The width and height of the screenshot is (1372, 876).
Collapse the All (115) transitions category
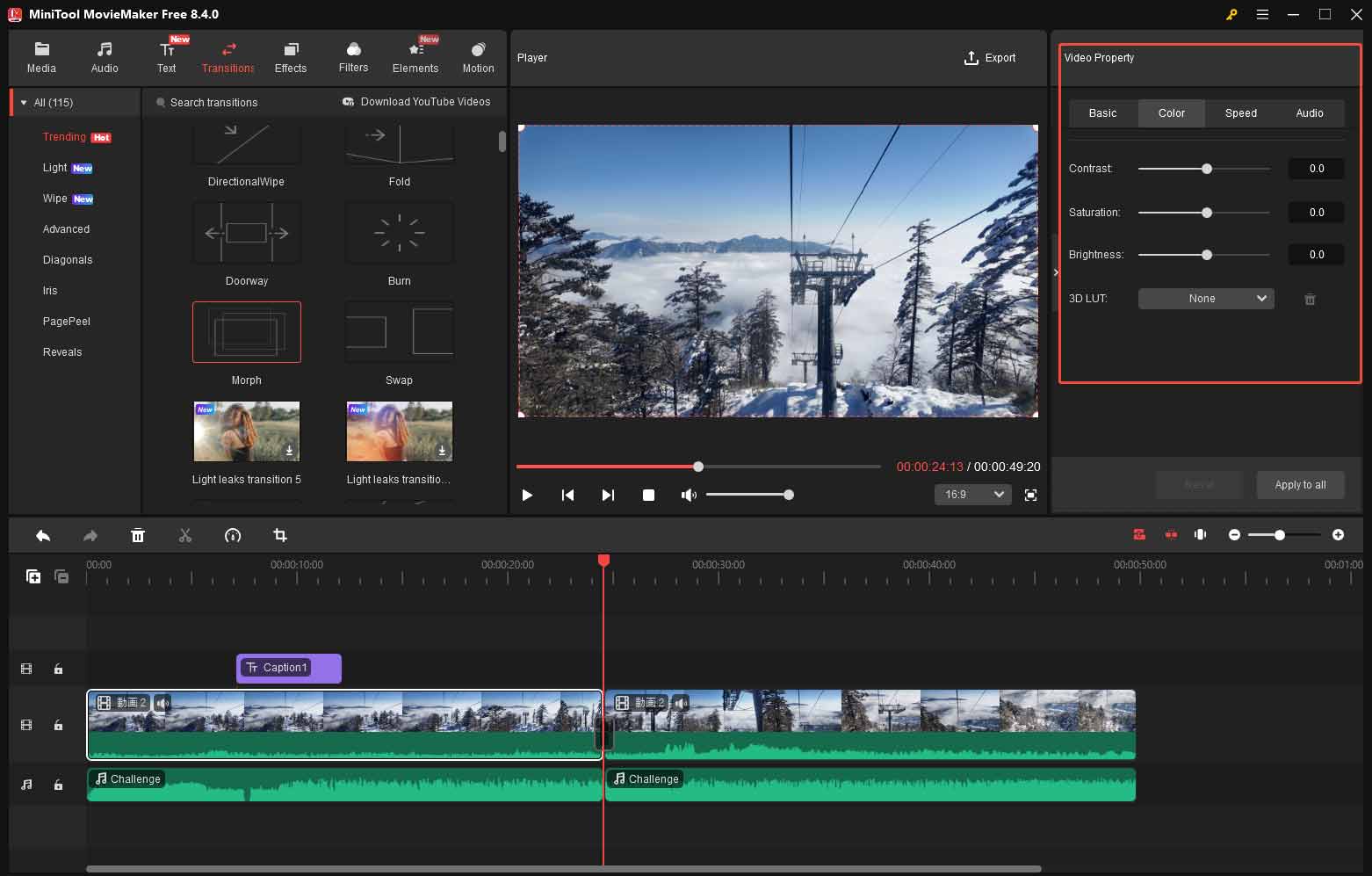(x=23, y=102)
